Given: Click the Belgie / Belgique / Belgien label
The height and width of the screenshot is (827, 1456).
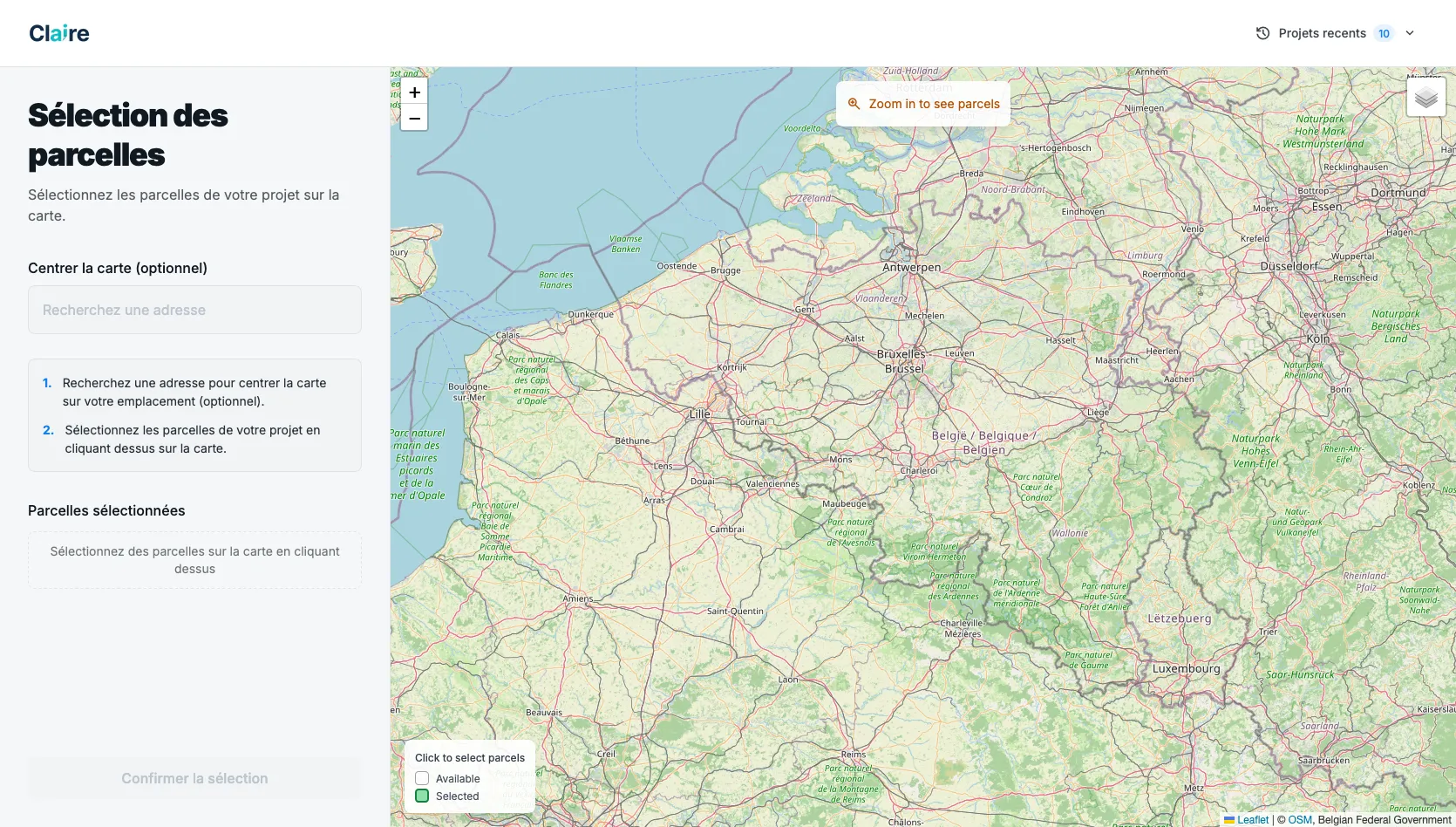Looking at the screenshot, I should pyautogui.click(x=983, y=442).
